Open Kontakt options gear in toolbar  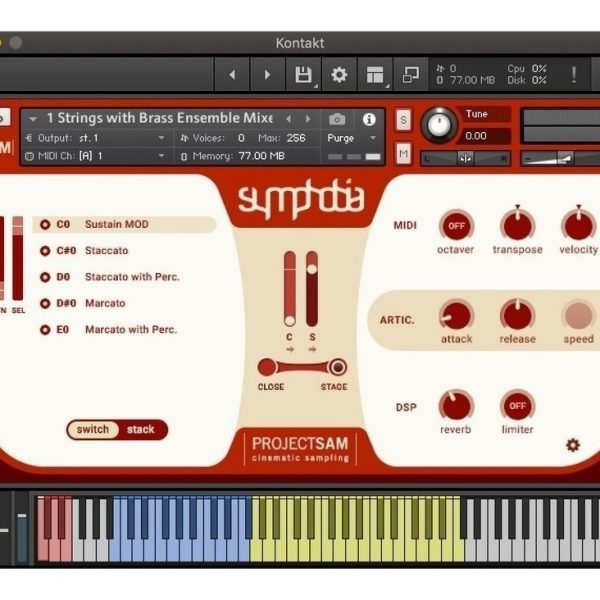pos(339,75)
